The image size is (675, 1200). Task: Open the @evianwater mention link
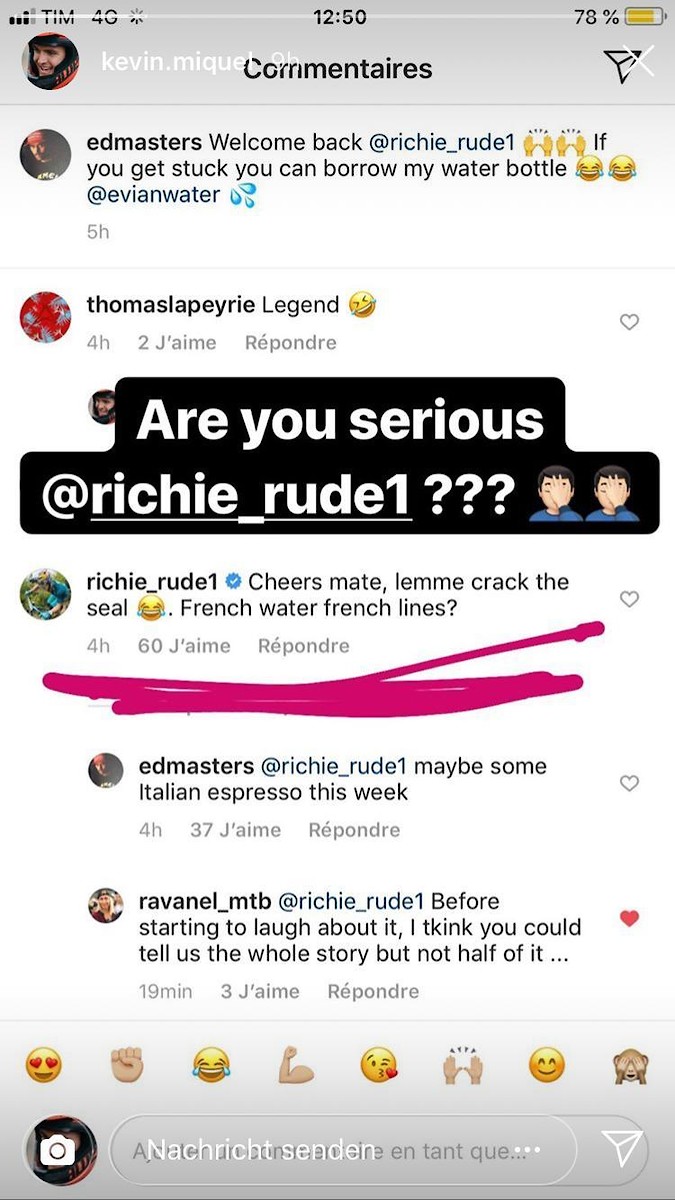pos(153,195)
